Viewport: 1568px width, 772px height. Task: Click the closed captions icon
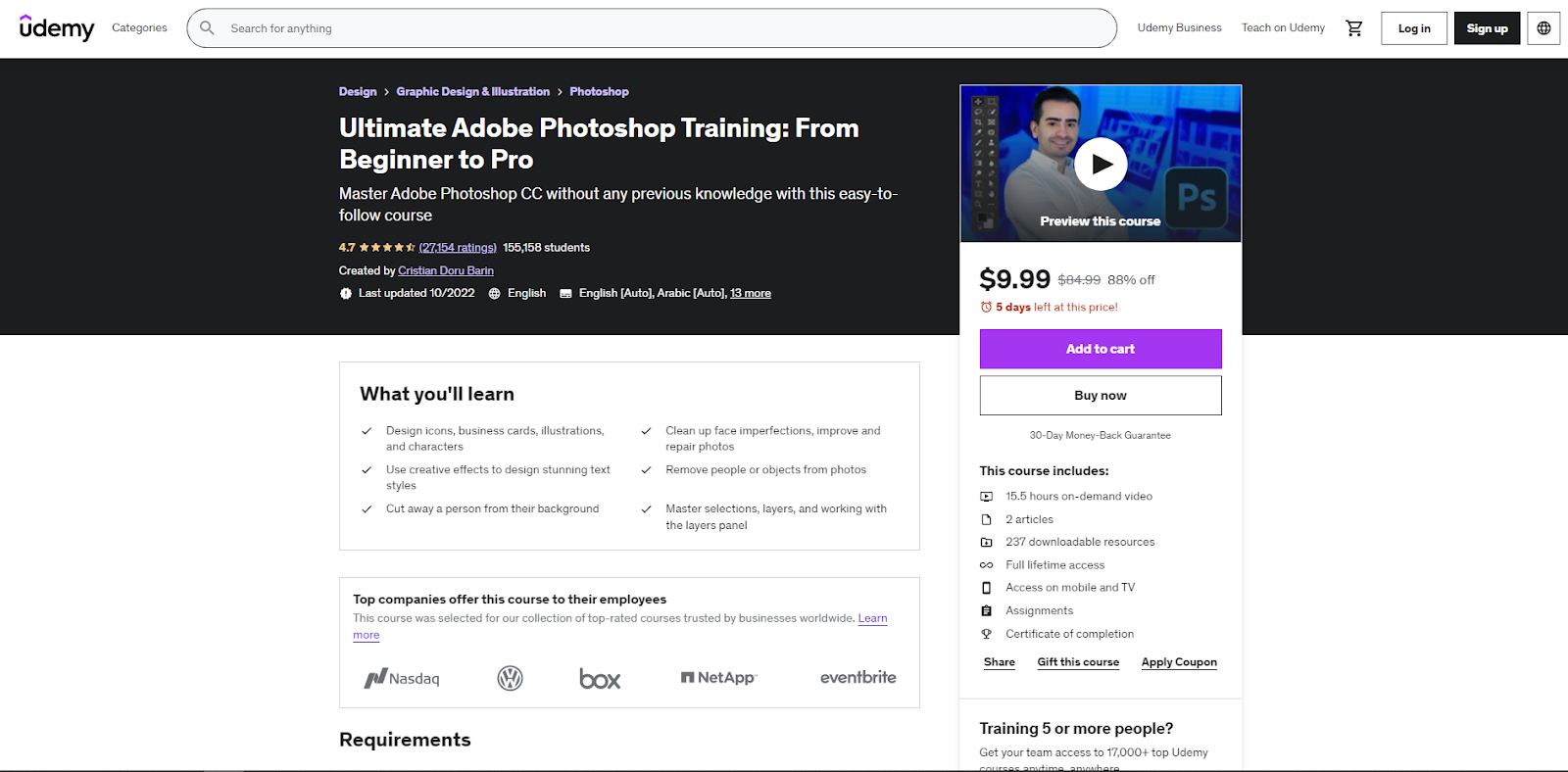565,294
